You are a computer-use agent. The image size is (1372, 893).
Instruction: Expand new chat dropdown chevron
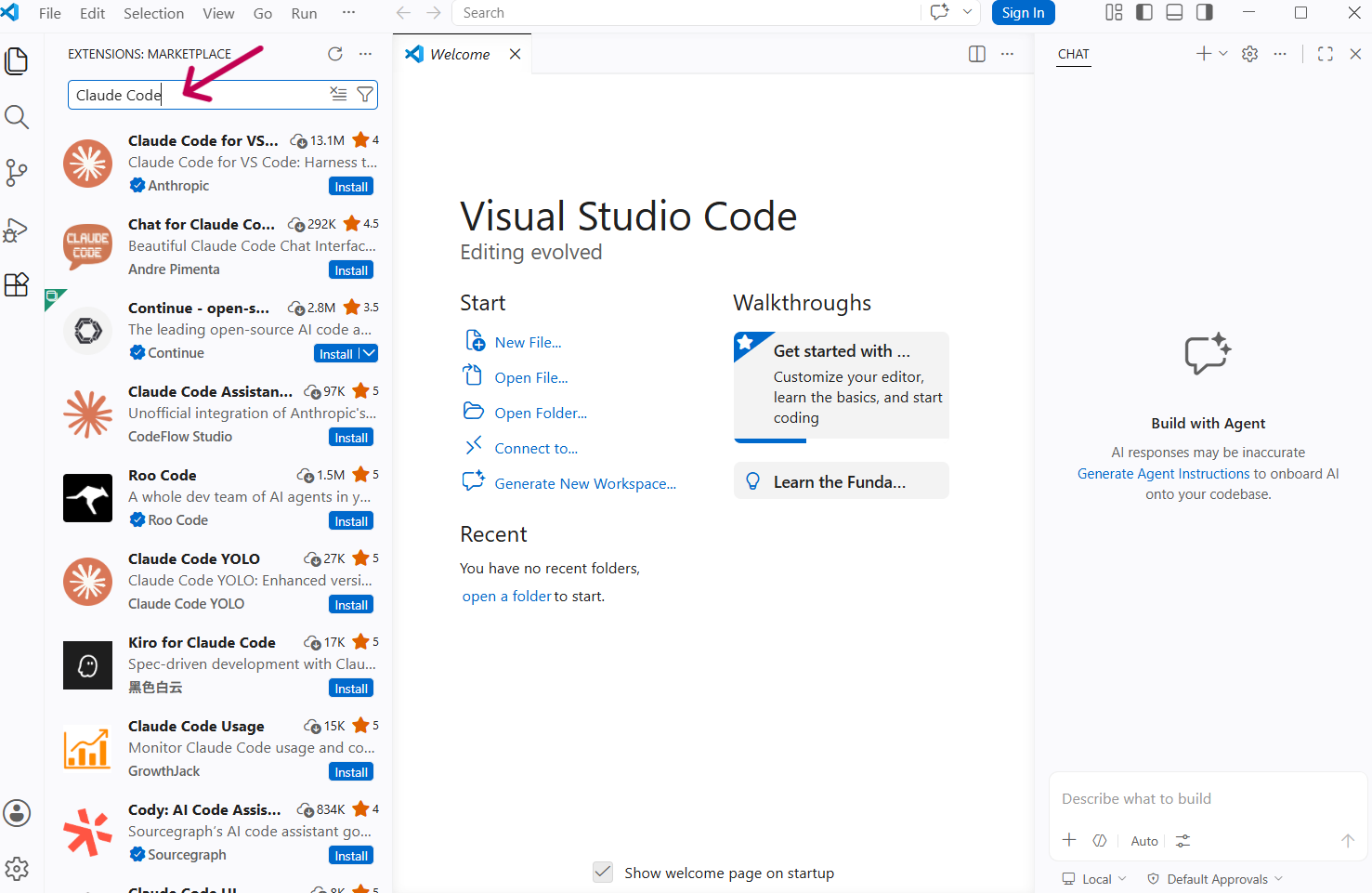[1223, 54]
